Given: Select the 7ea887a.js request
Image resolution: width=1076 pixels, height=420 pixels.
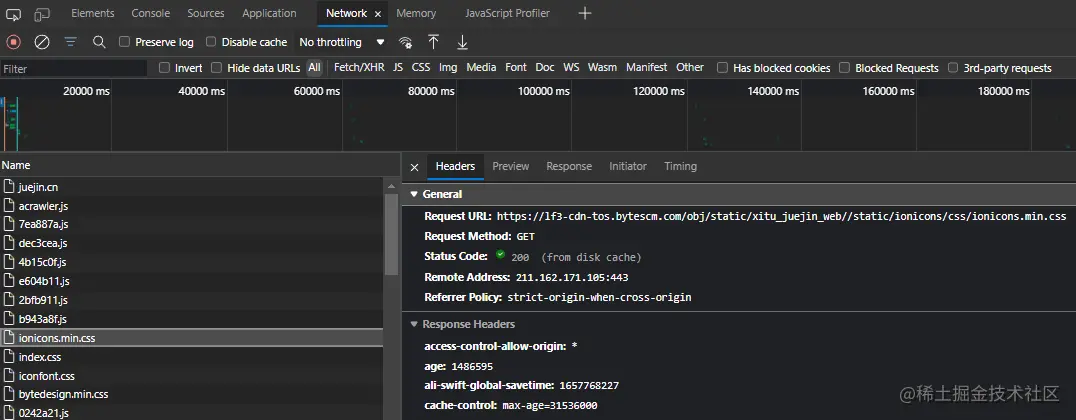Looking at the screenshot, I should pos(191,224).
